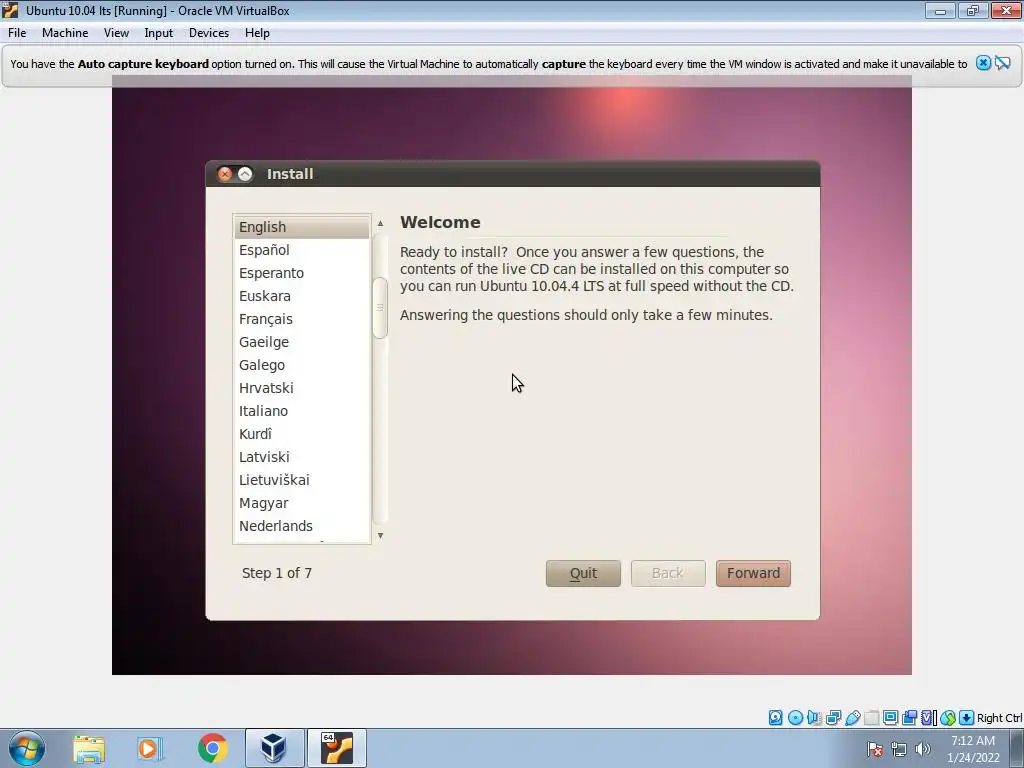Open the Action Center flag tray icon

pyautogui.click(x=875, y=749)
